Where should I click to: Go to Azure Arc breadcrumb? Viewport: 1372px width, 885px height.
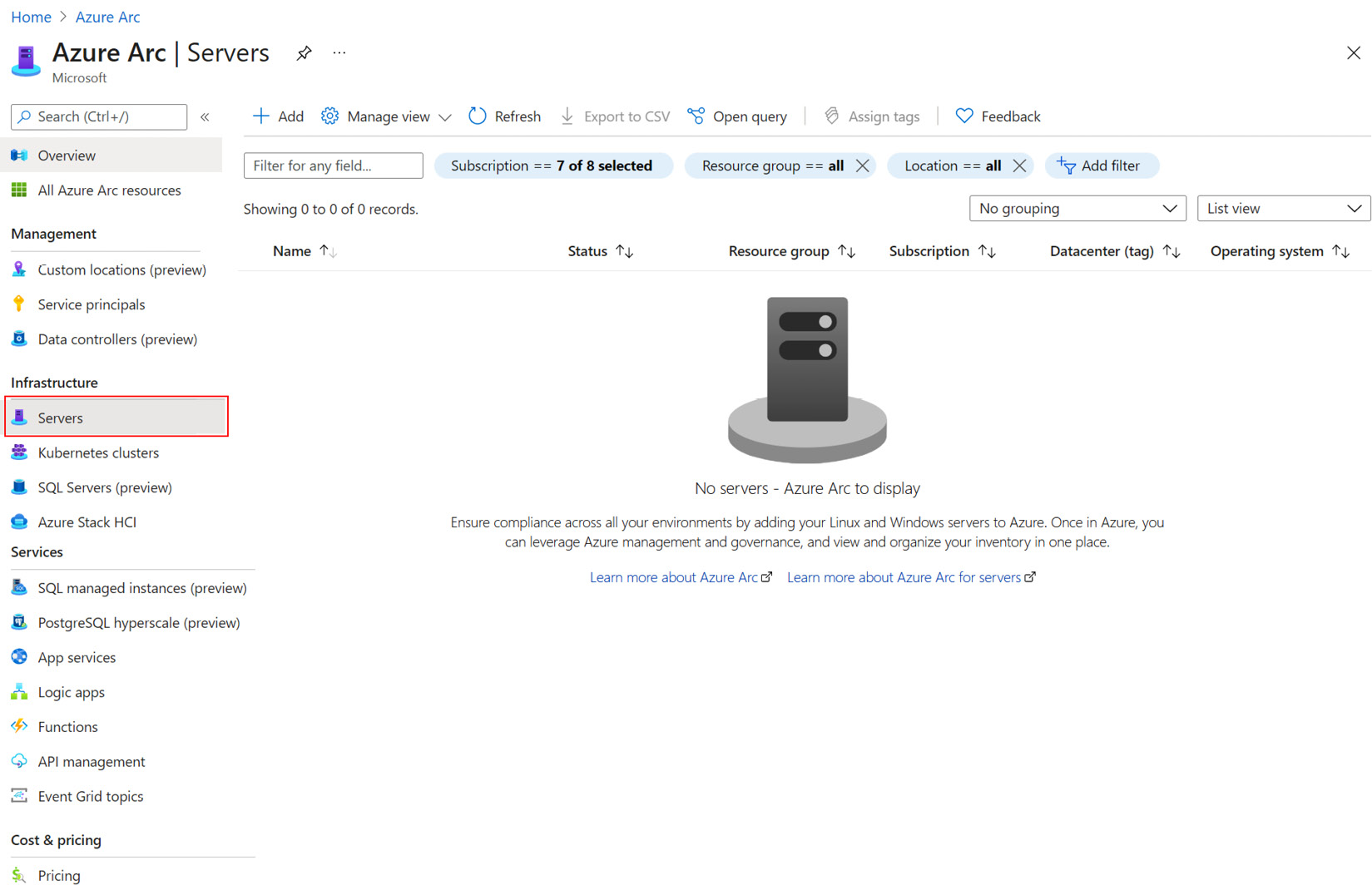(x=107, y=17)
